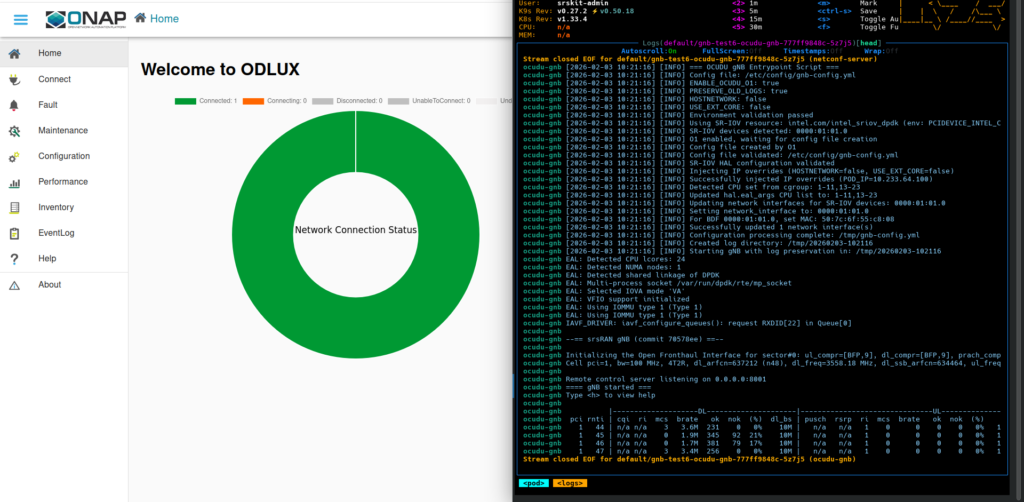Toggle the hamburger menu icon
Viewport: 1024px width, 502px height.
(20, 19)
